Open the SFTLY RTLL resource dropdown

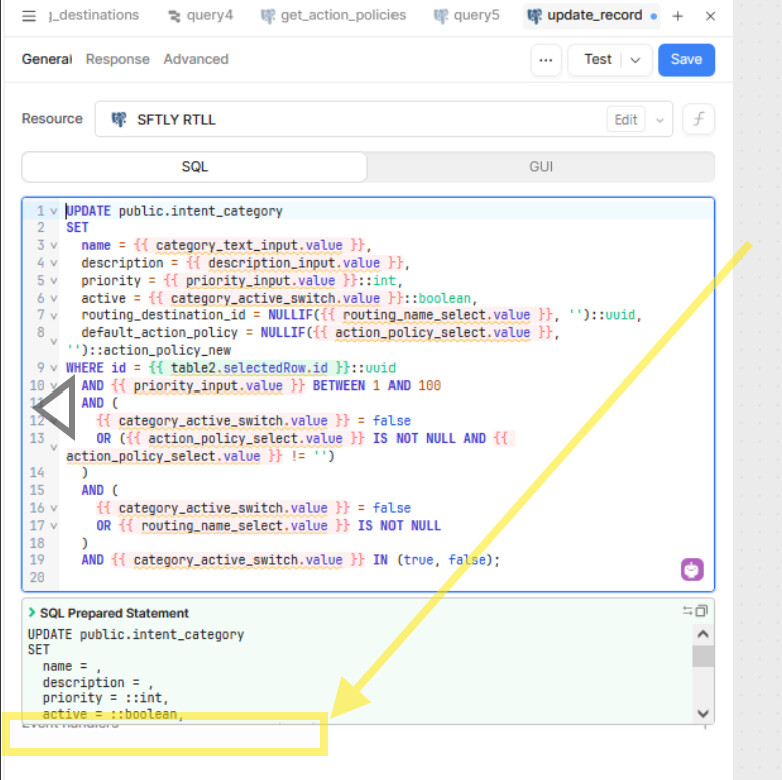point(659,120)
